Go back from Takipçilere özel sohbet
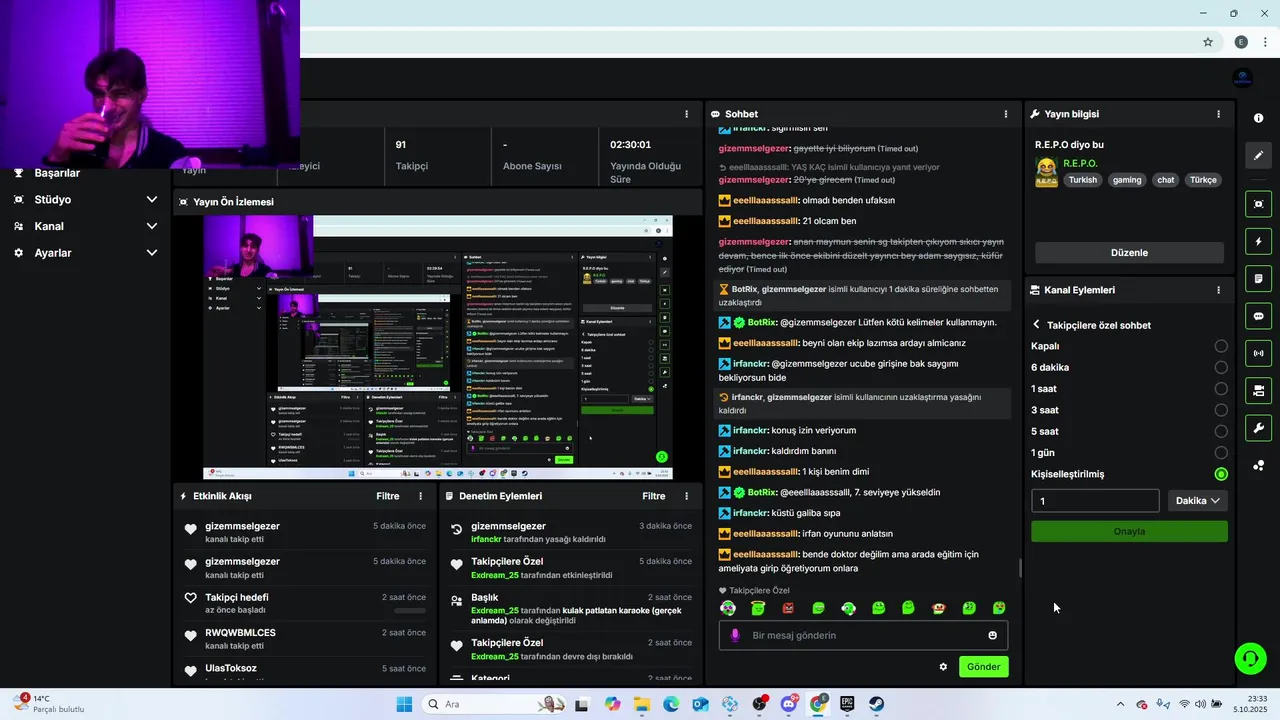Screen dimensions: 1280x720 1036,325
